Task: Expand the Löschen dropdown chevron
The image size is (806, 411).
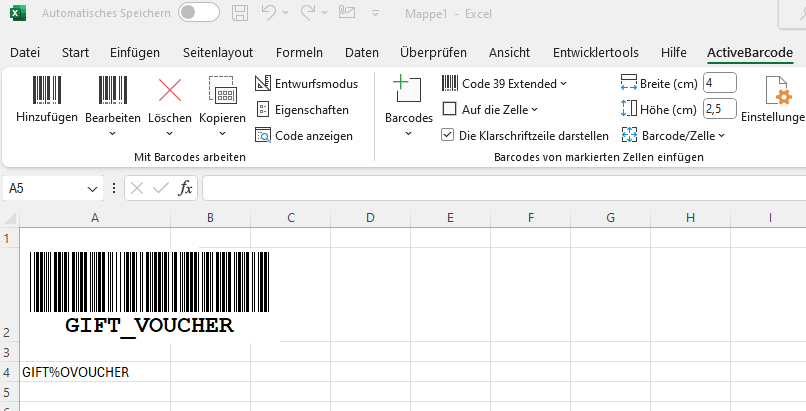Action: [170, 134]
